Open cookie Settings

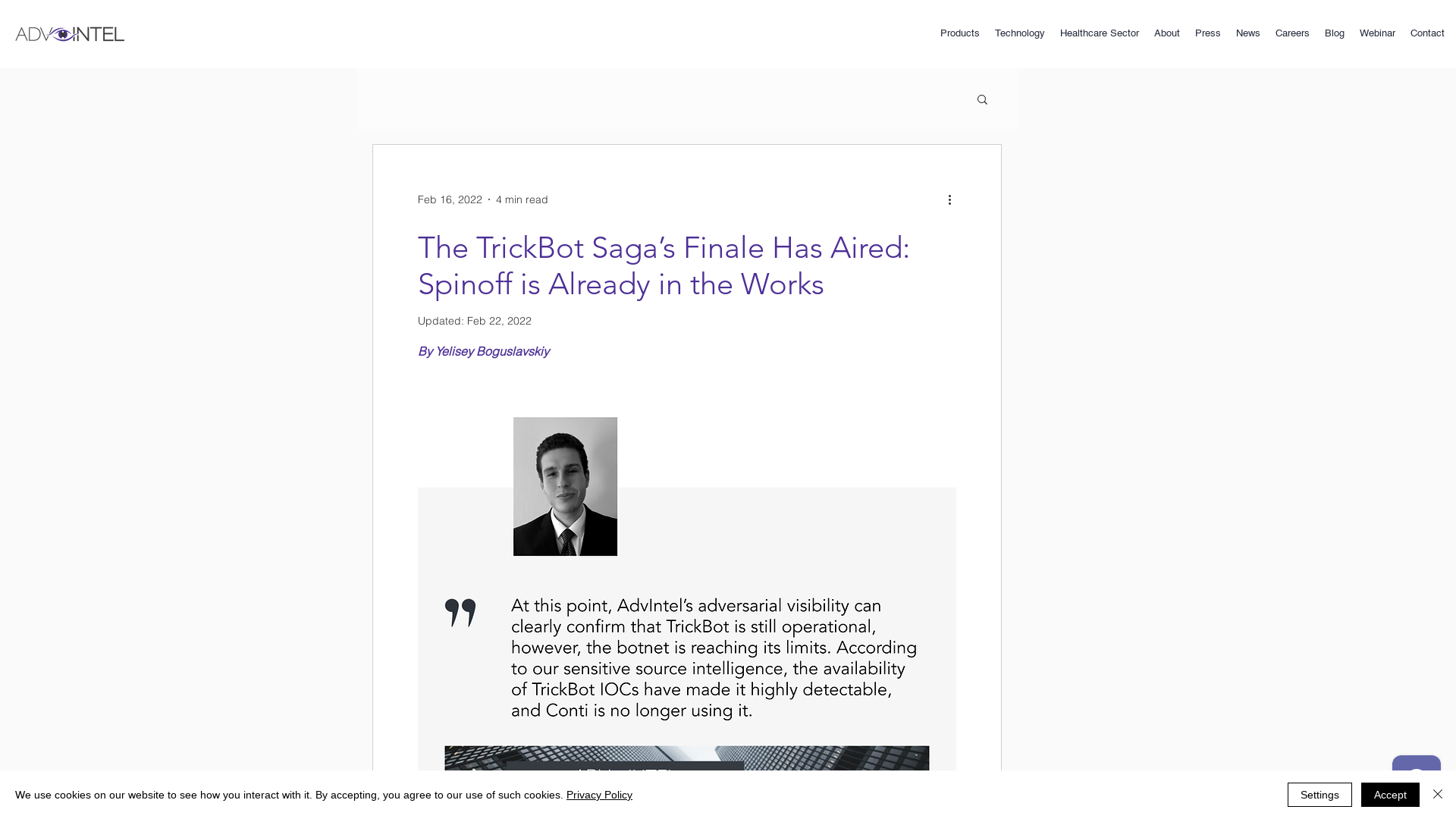(x=1319, y=795)
